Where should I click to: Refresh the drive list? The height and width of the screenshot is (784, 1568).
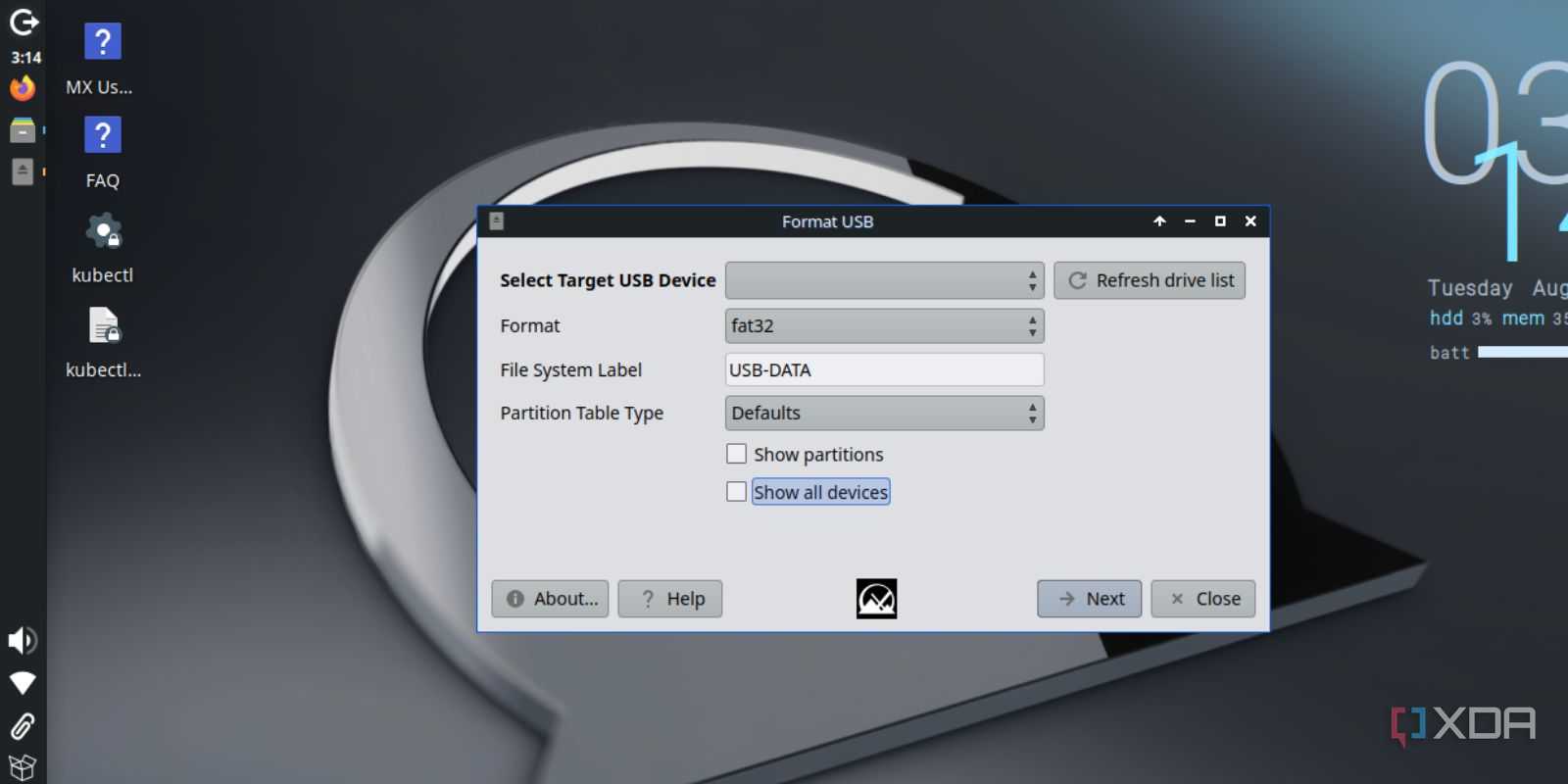(x=1150, y=280)
